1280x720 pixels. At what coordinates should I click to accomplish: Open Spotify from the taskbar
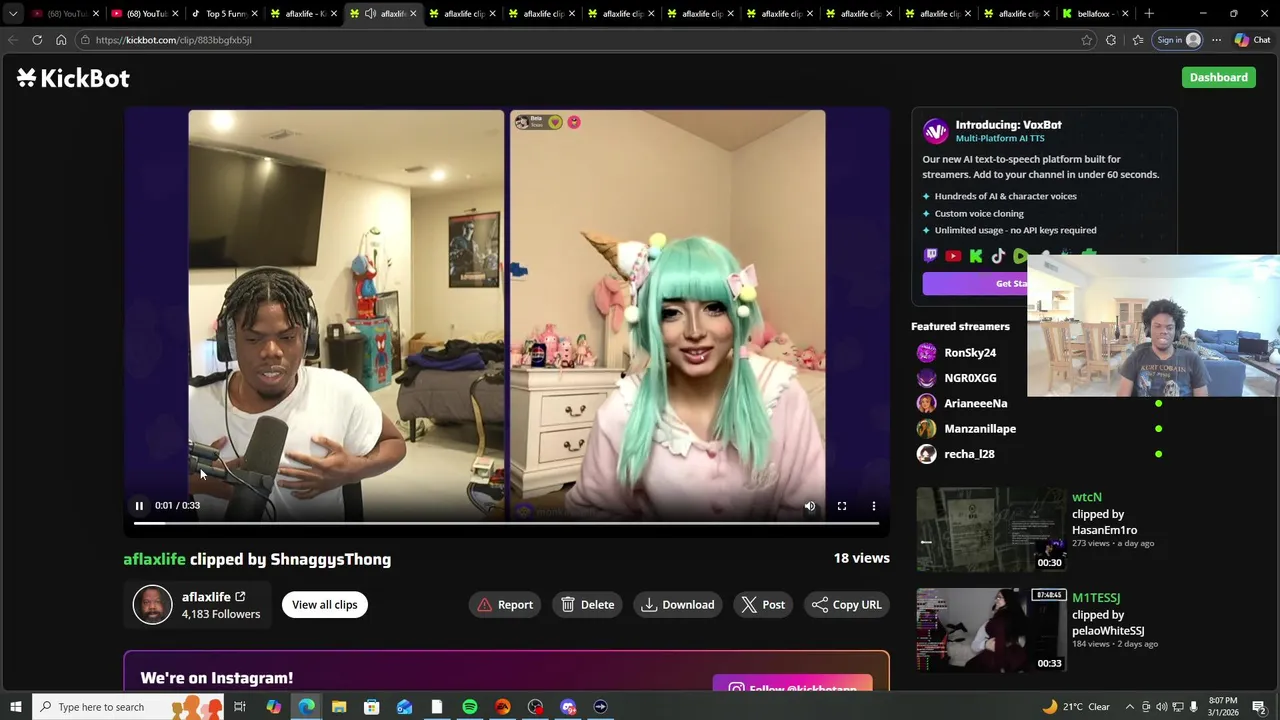coord(470,707)
